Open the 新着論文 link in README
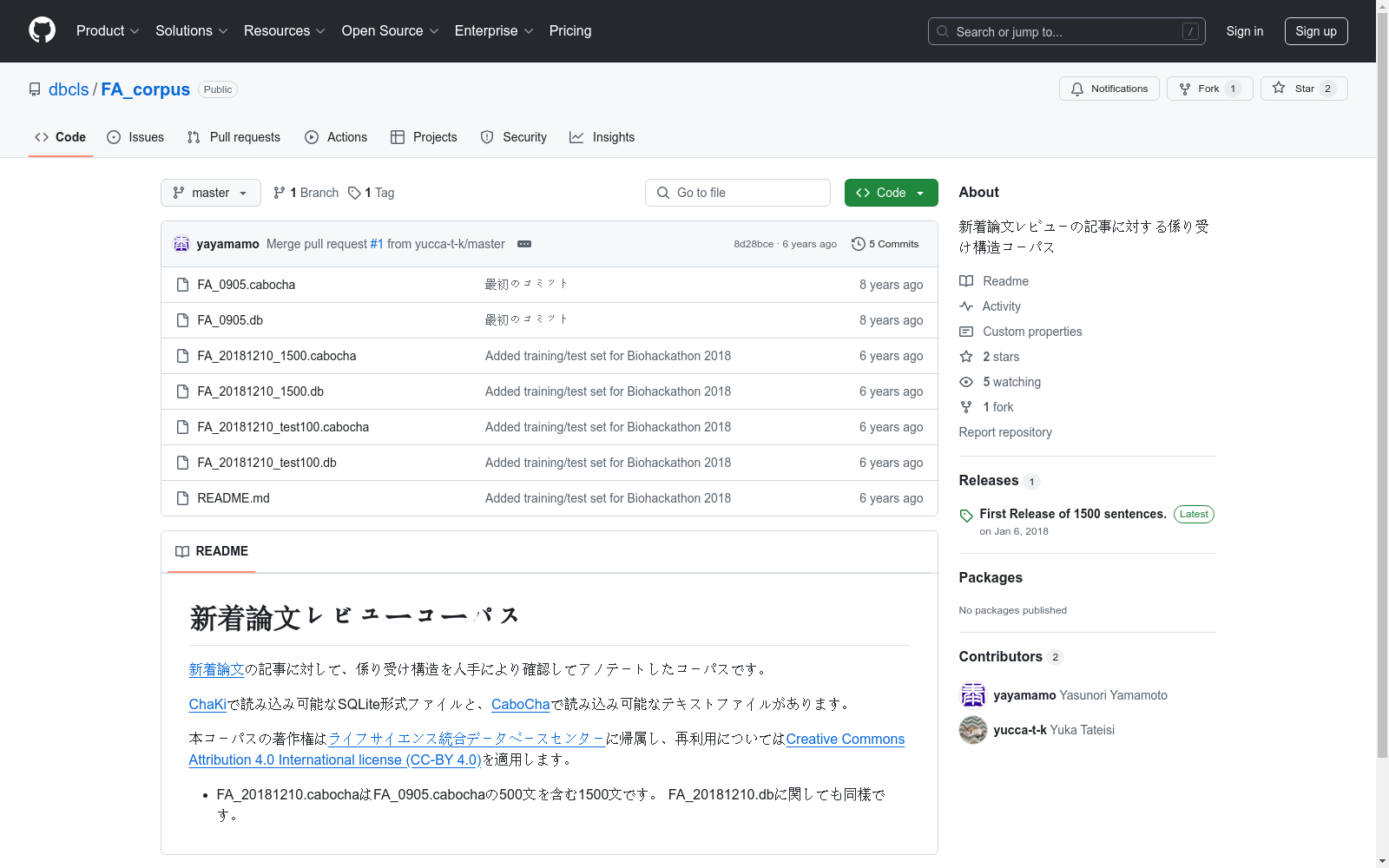This screenshot has width=1389, height=868. click(217, 669)
